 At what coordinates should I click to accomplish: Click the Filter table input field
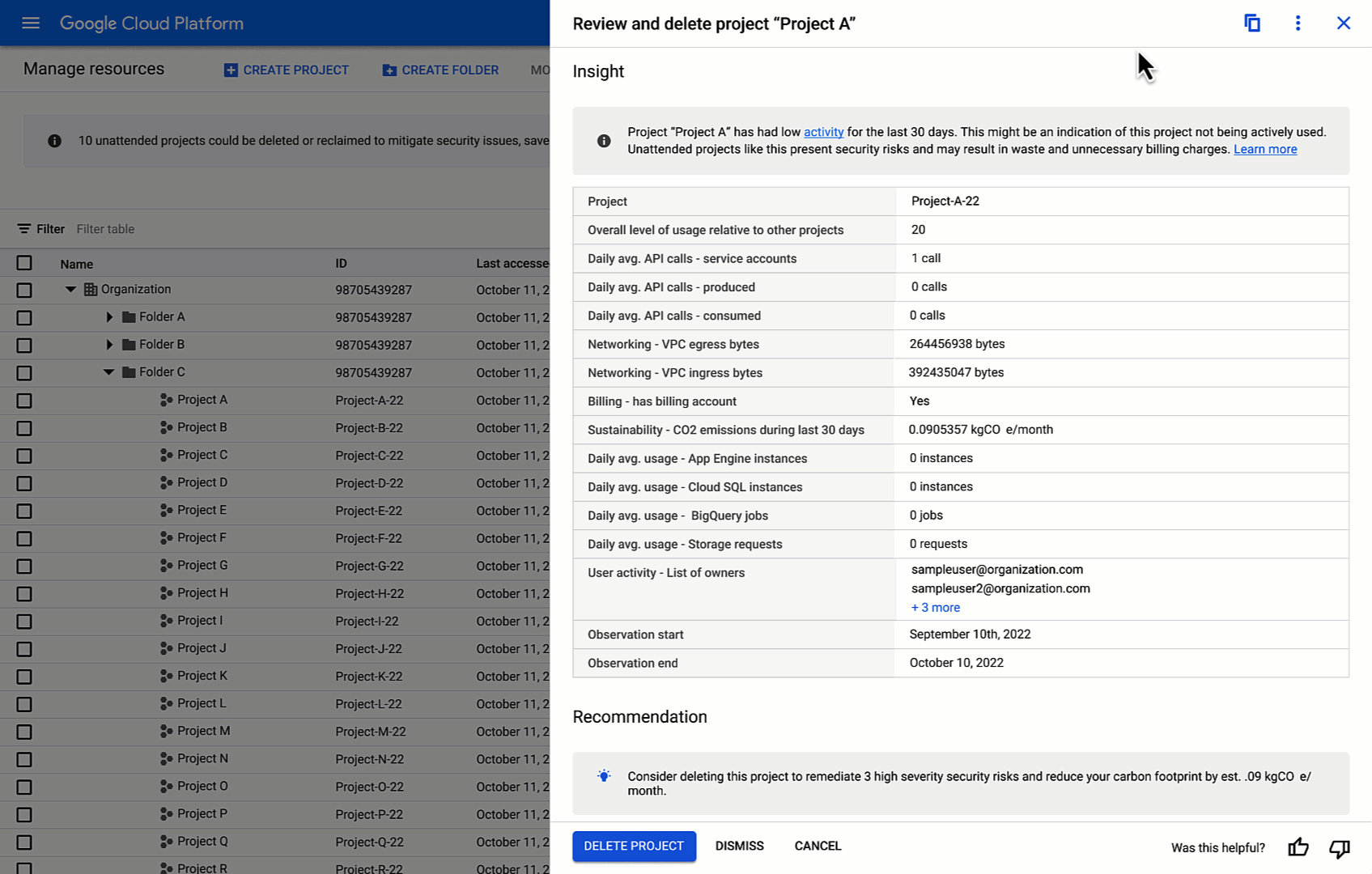point(105,229)
